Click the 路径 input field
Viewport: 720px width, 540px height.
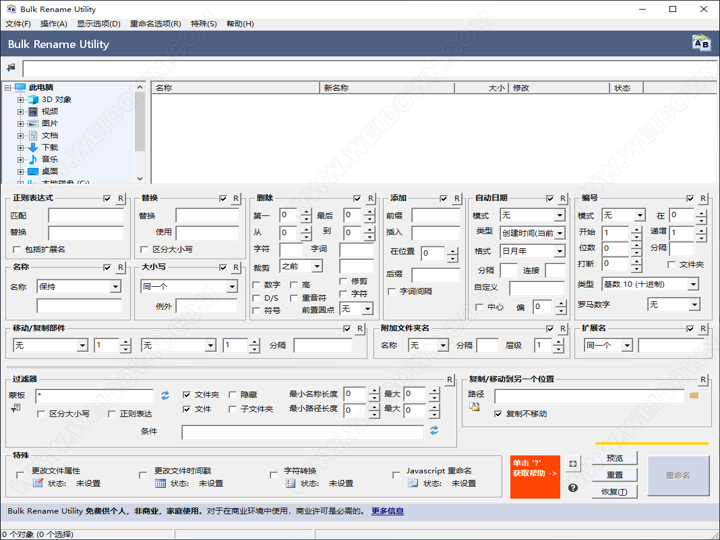point(588,395)
